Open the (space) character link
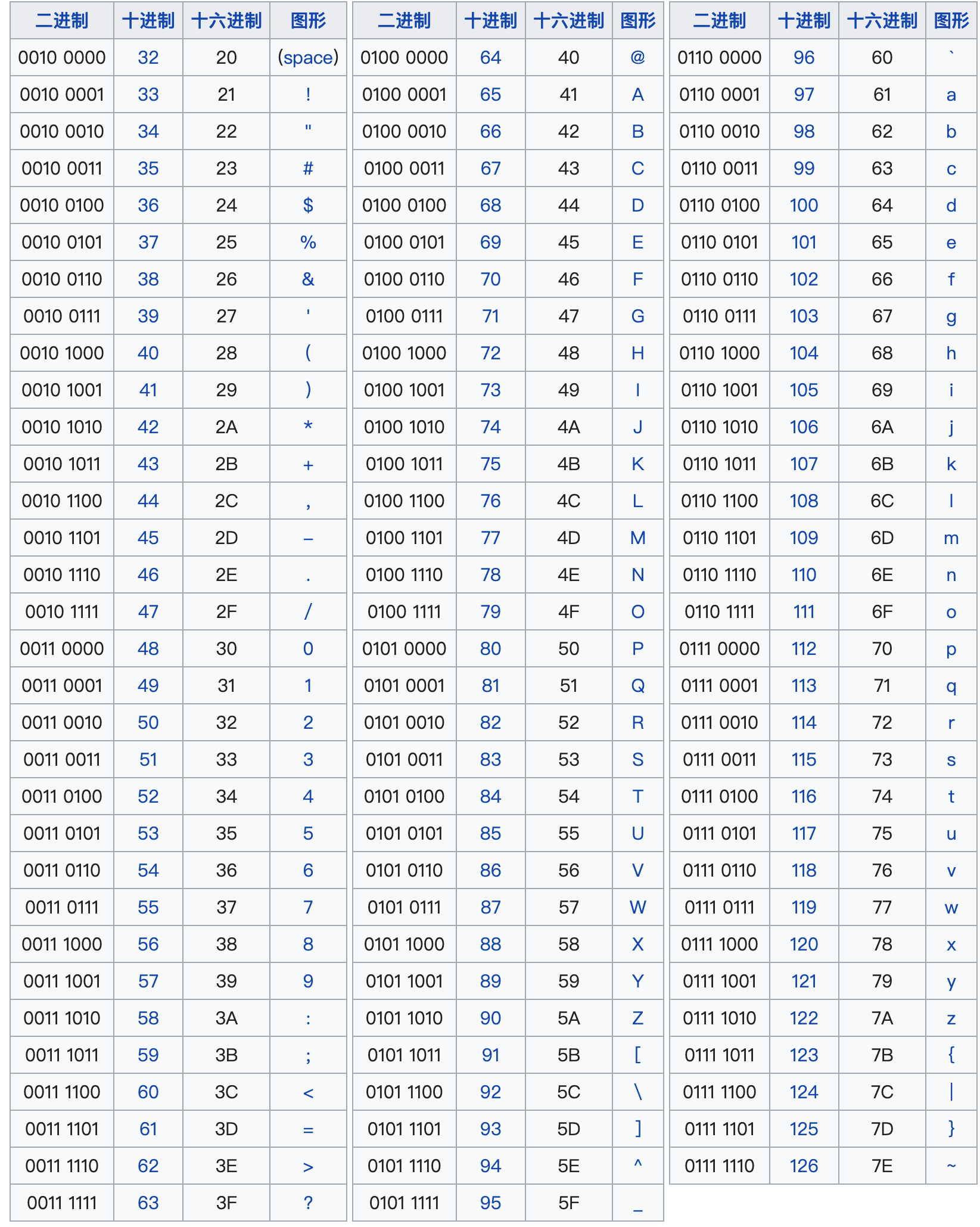Viewport: 980px width, 1227px height. tap(308, 58)
